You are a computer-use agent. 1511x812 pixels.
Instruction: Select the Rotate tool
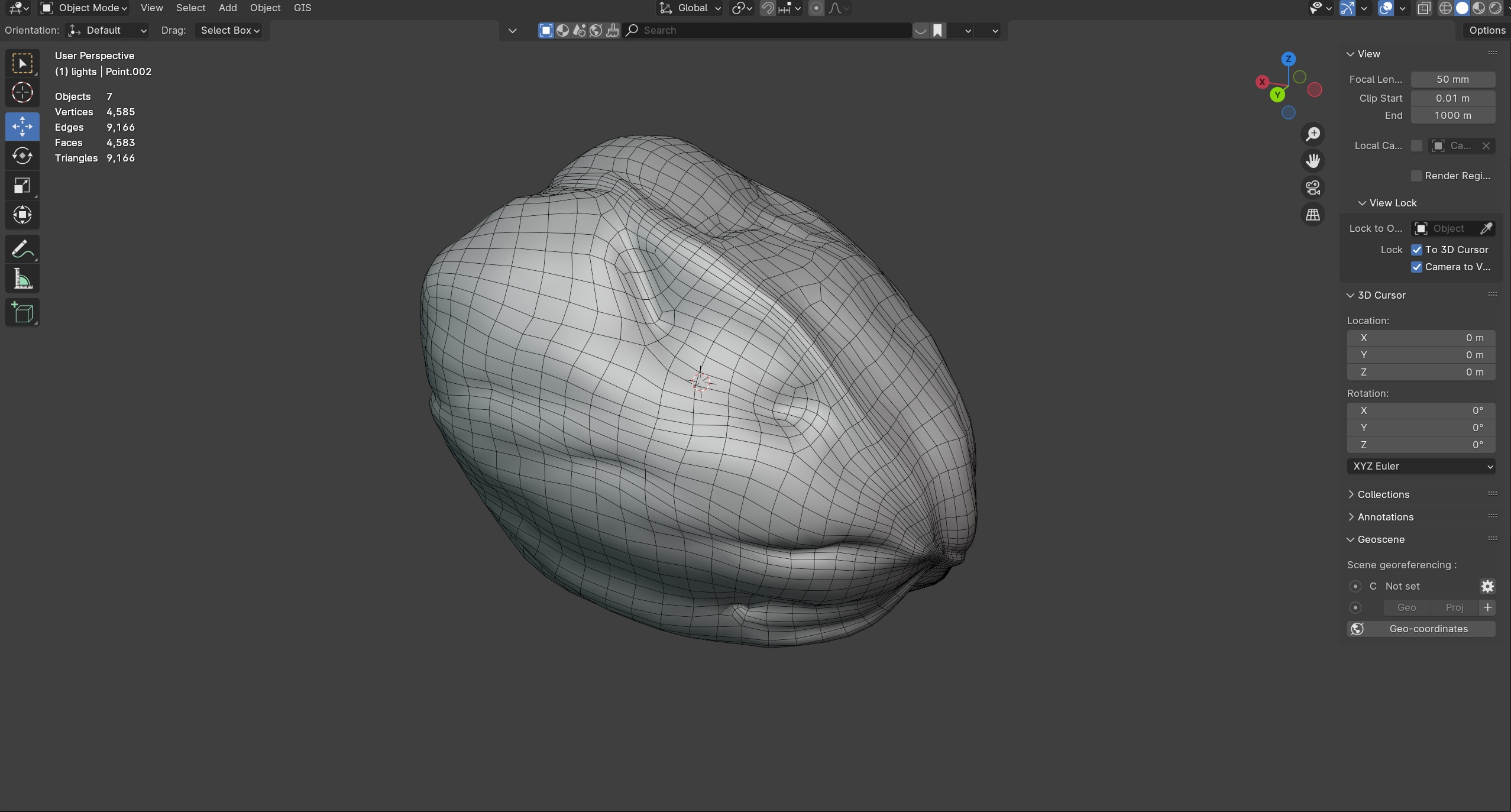click(22, 156)
